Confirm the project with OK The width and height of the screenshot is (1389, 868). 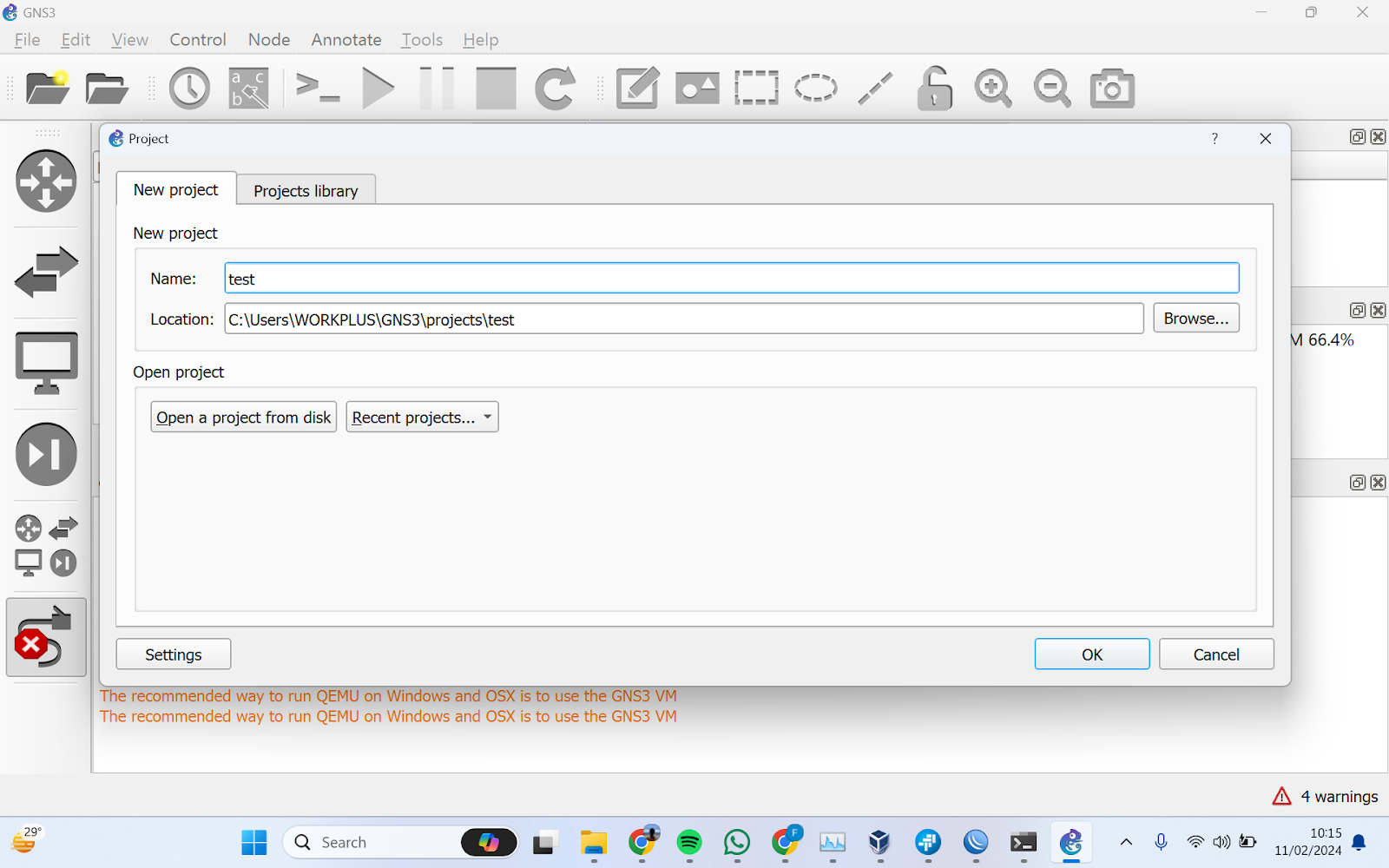(1092, 654)
